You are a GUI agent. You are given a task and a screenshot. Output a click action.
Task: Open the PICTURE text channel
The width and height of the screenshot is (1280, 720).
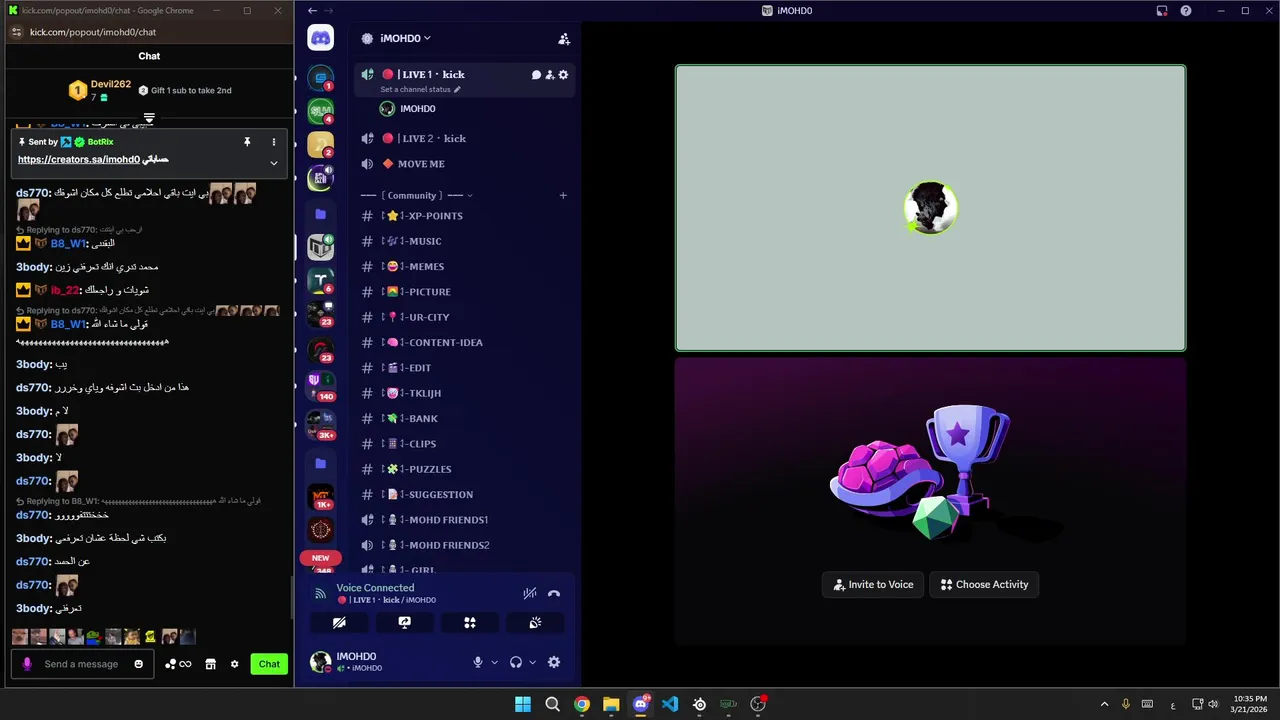(x=464, y=292)
